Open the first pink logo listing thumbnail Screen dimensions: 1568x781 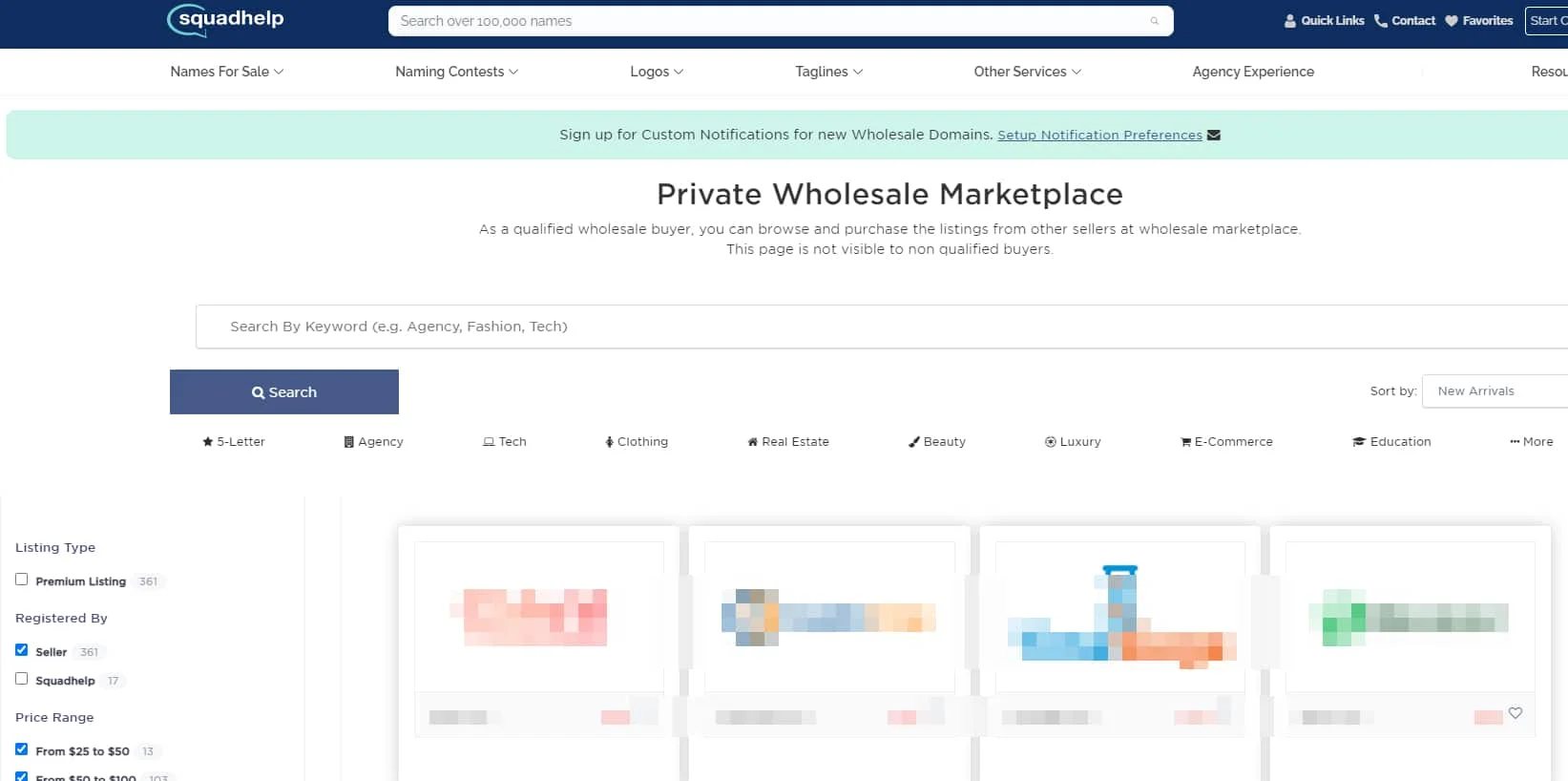[x=539, y=618]
